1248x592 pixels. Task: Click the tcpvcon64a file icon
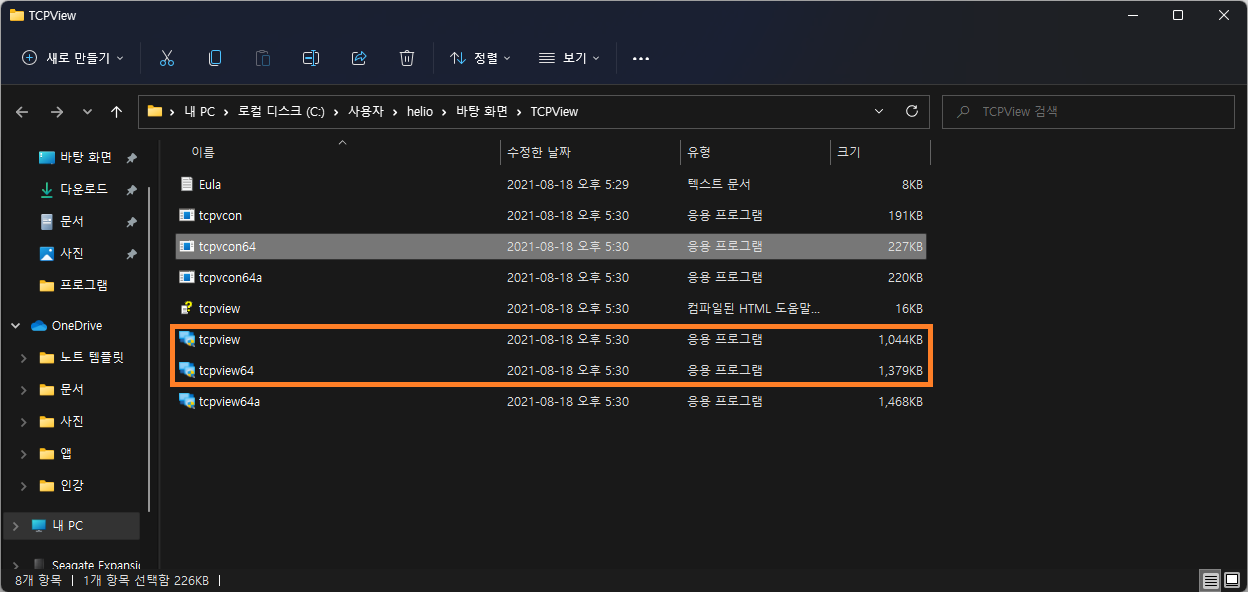[x=186, y=277]
